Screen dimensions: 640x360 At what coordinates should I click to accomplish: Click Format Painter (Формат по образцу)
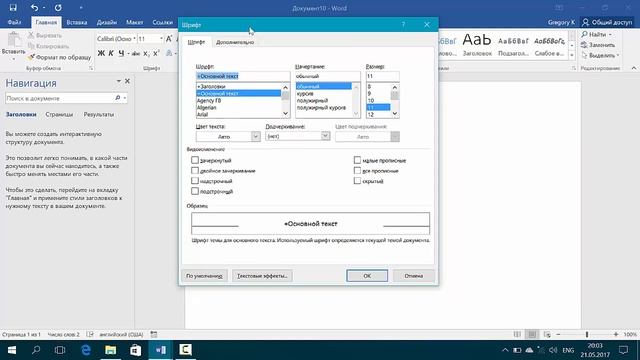point(60,57)
